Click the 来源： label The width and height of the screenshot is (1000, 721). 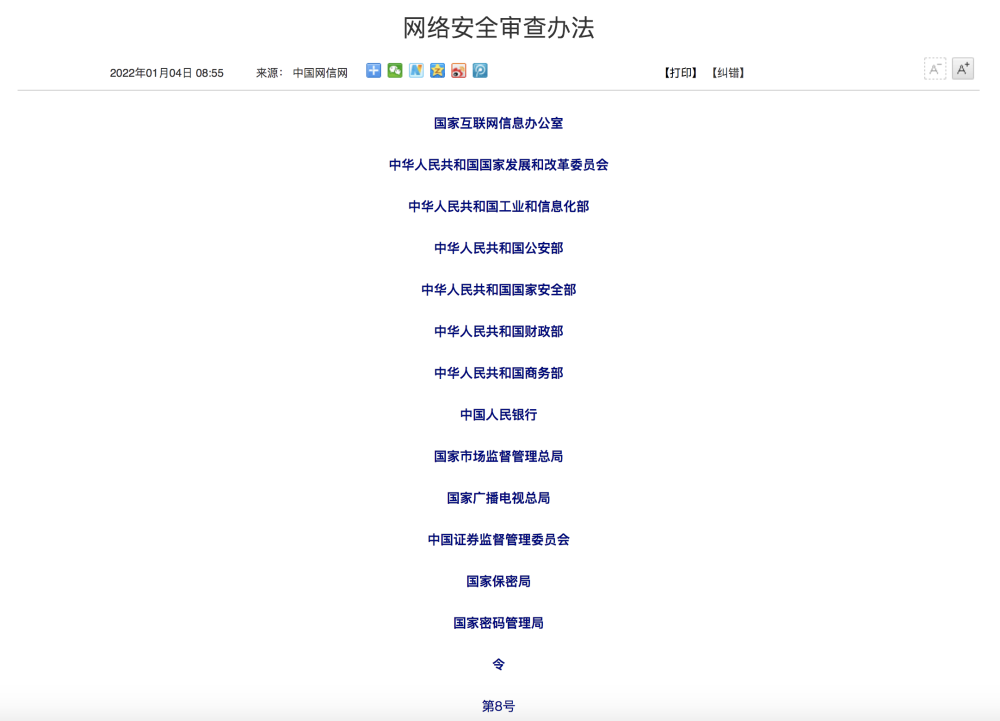tap(269, 73)
